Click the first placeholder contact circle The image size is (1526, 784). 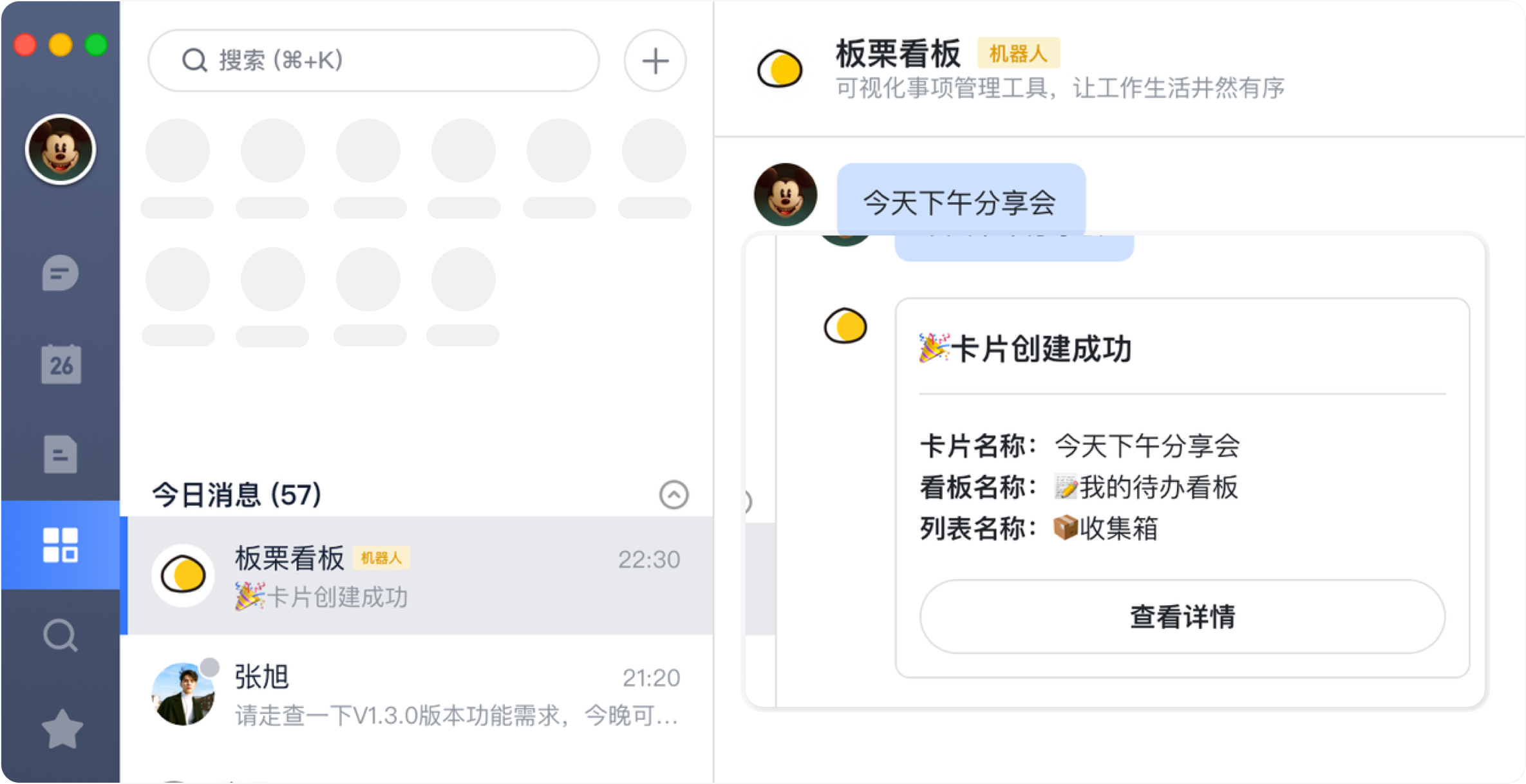(178, 151)
